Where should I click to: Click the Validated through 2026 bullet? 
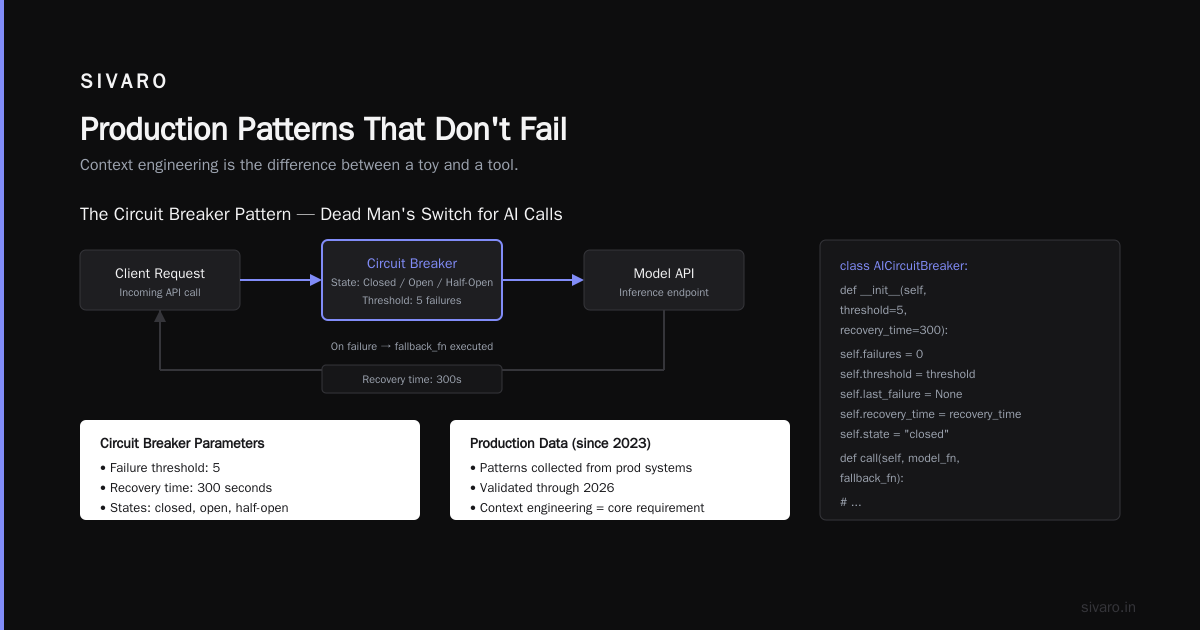544,488
